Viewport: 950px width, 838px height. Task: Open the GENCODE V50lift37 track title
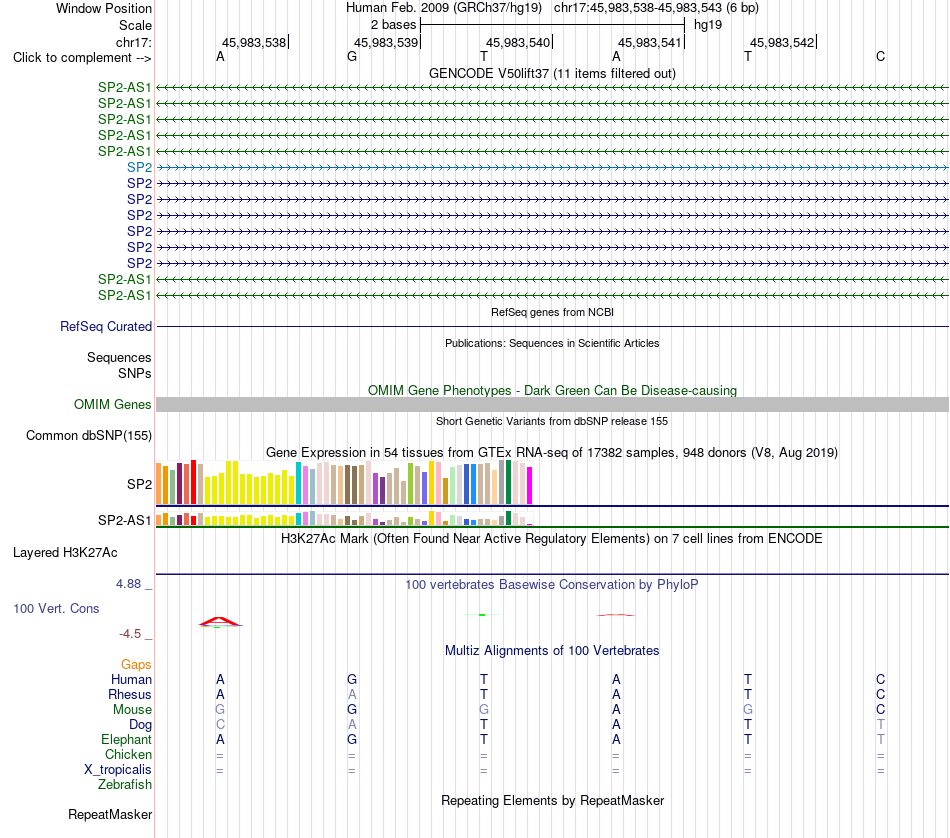point(552,73)
